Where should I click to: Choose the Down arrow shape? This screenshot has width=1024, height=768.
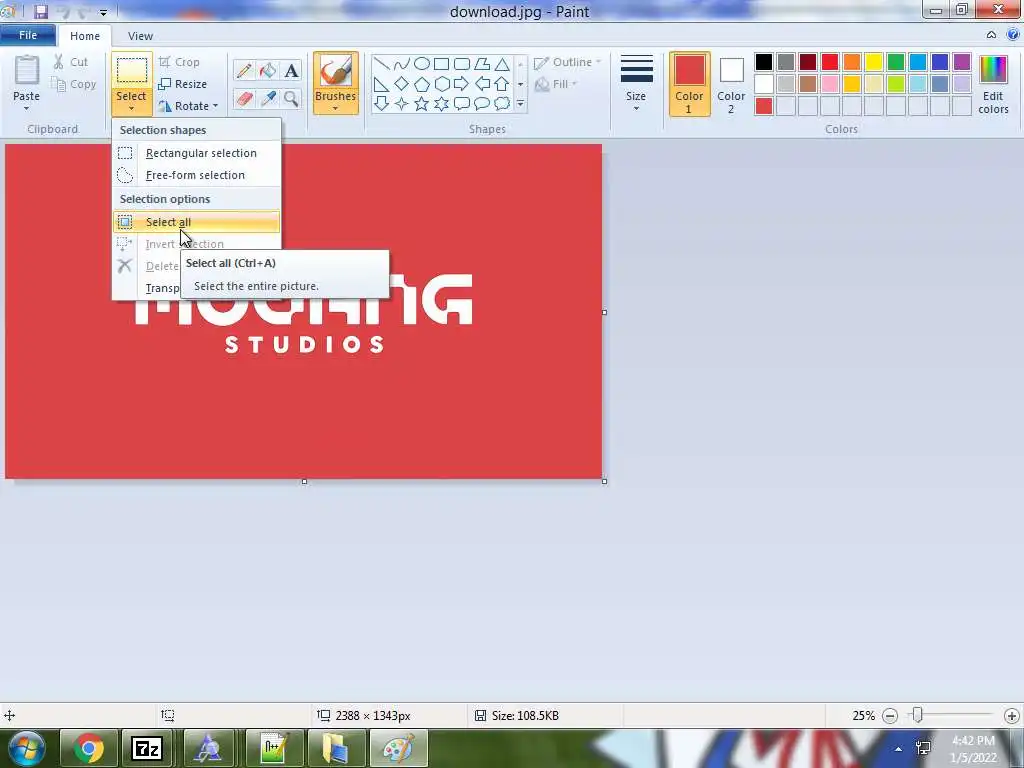pyautogui.click(x=381, y=103)
